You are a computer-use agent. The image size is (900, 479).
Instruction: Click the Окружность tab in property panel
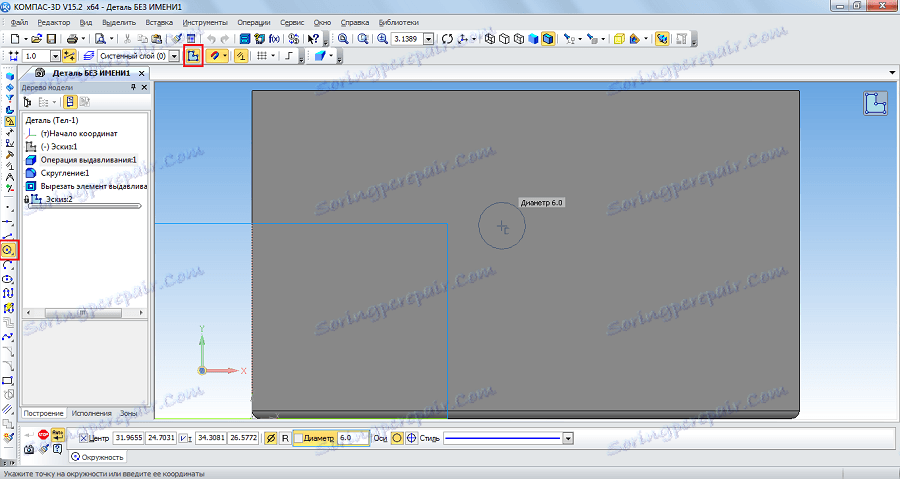tap(97, 457)
